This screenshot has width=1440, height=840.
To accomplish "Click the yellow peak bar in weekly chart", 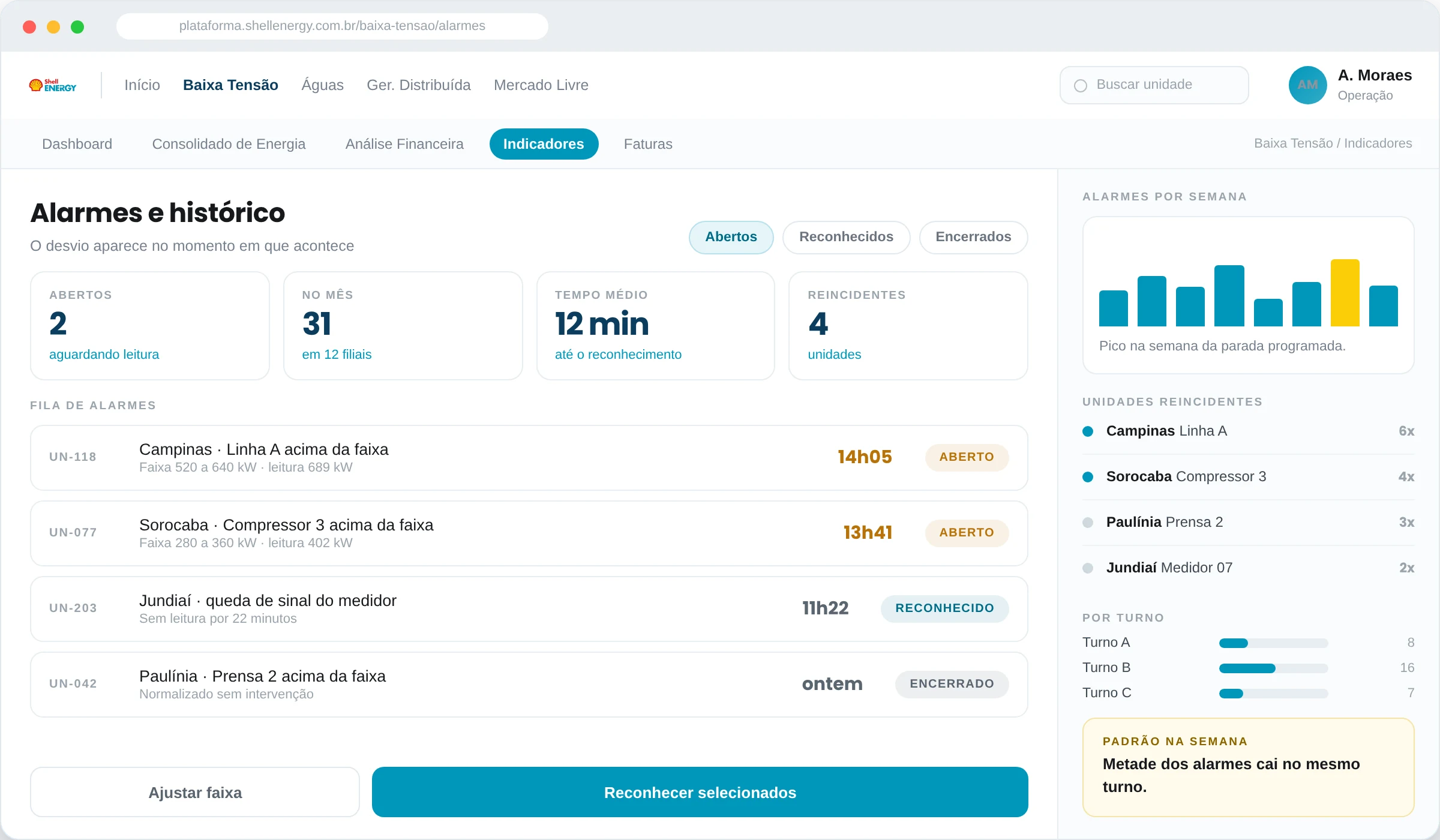I will (x=1345, y=293).
